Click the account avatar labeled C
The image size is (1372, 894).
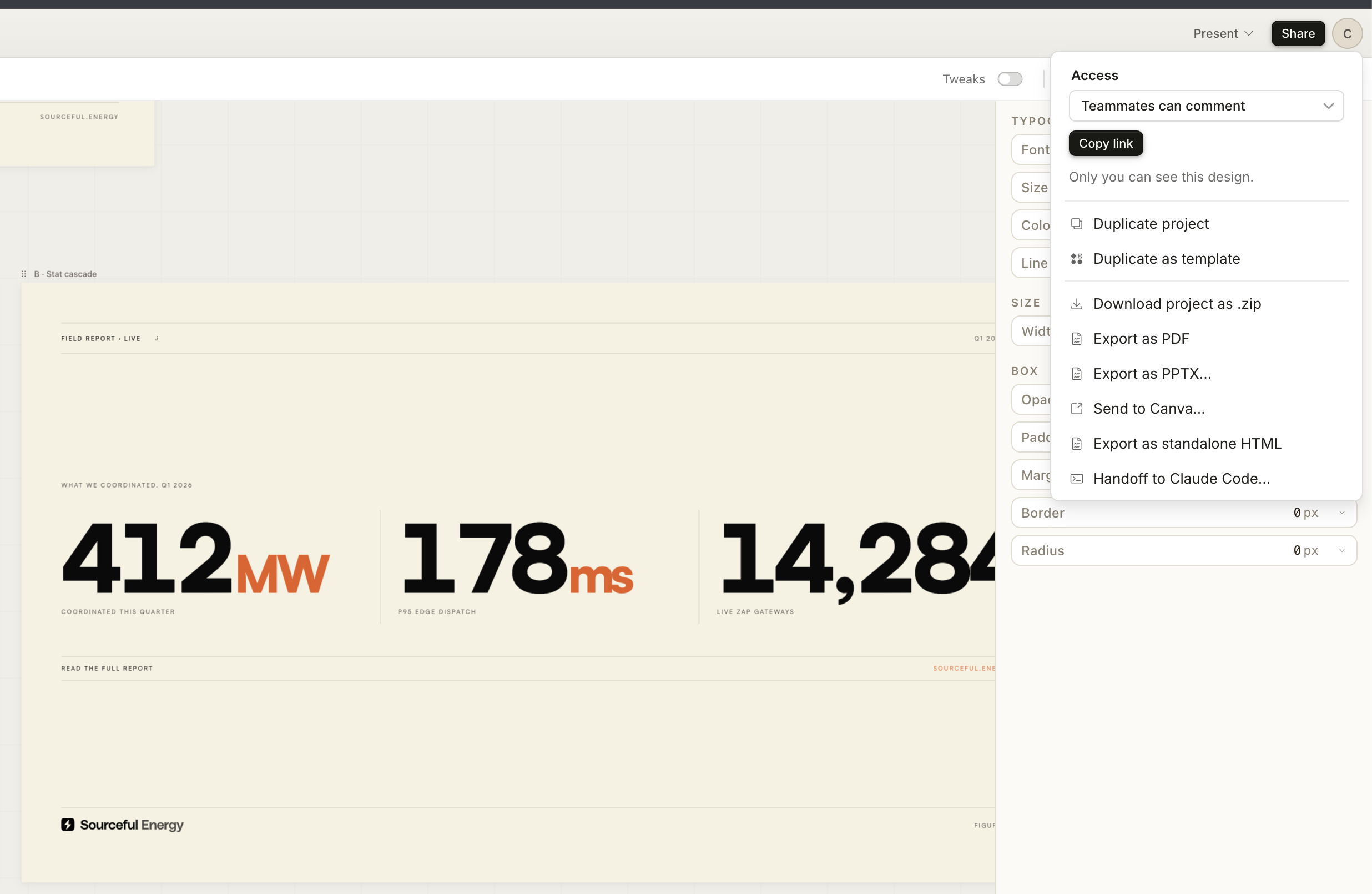[x=1347, y=33]
